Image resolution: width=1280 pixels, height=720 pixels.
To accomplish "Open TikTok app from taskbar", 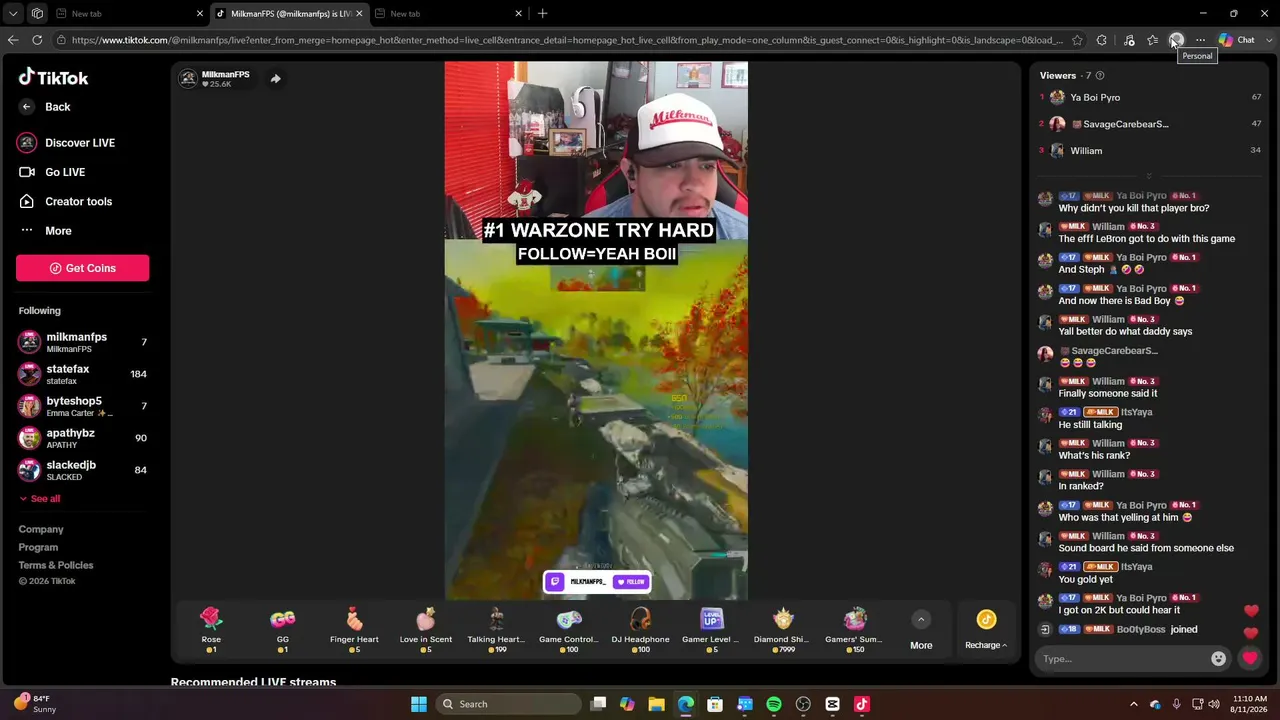I will (x=862, y=704).
